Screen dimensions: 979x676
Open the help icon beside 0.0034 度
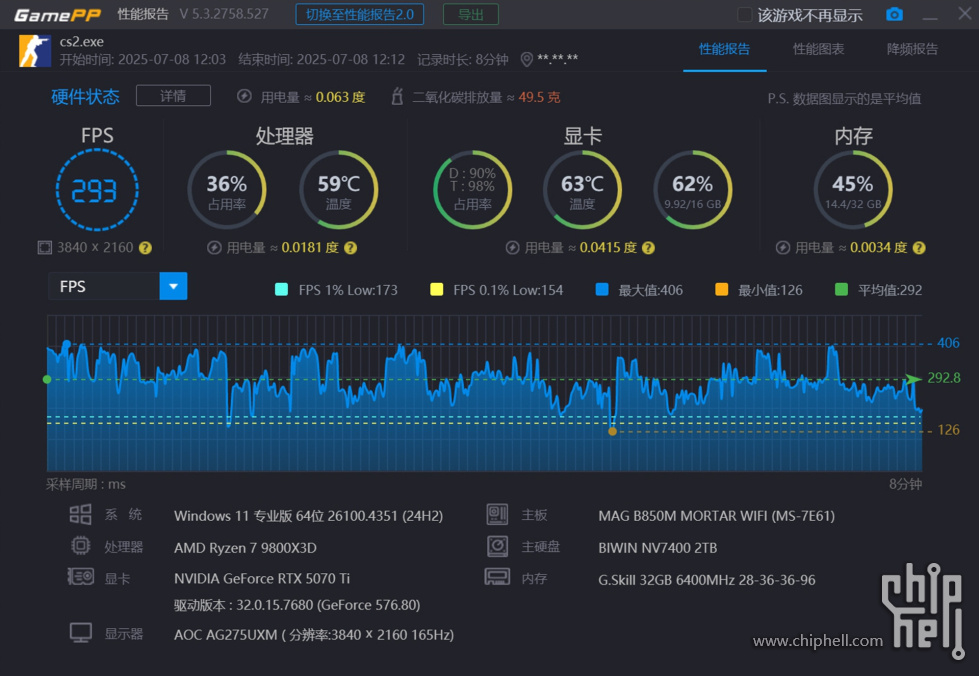[919, 248]
